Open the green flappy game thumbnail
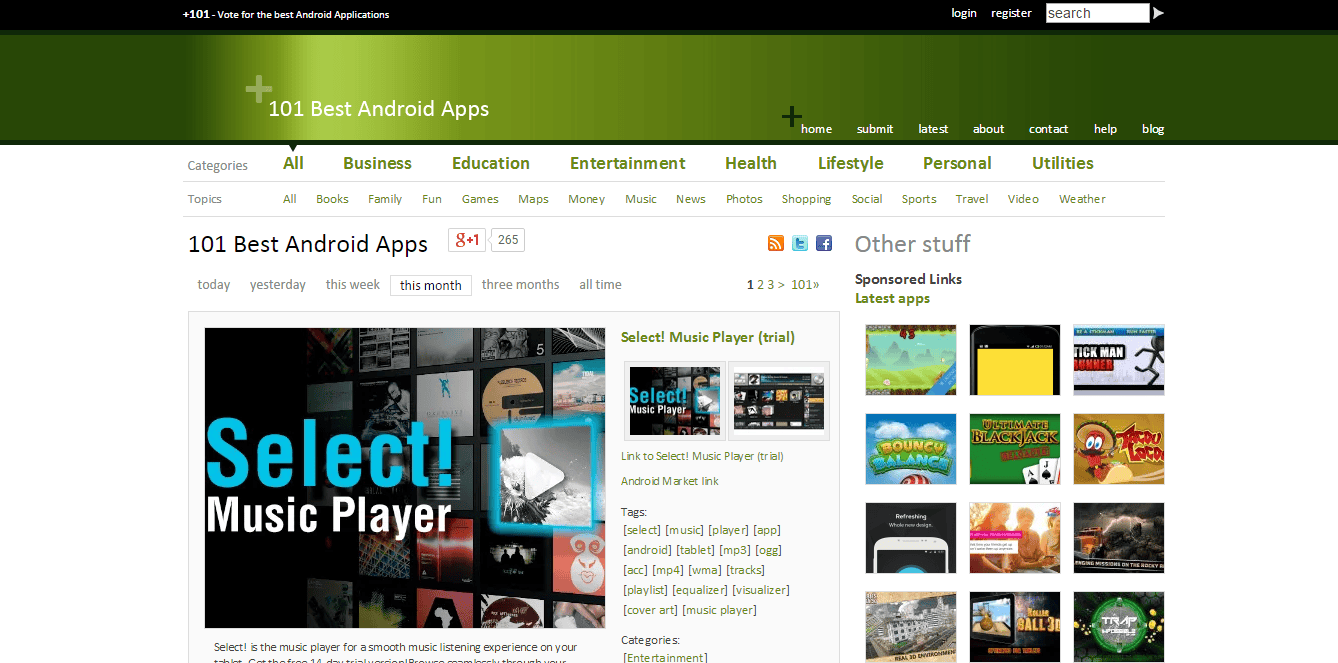This screenshot has height=663, width=1338. click(x=911, y=360)
